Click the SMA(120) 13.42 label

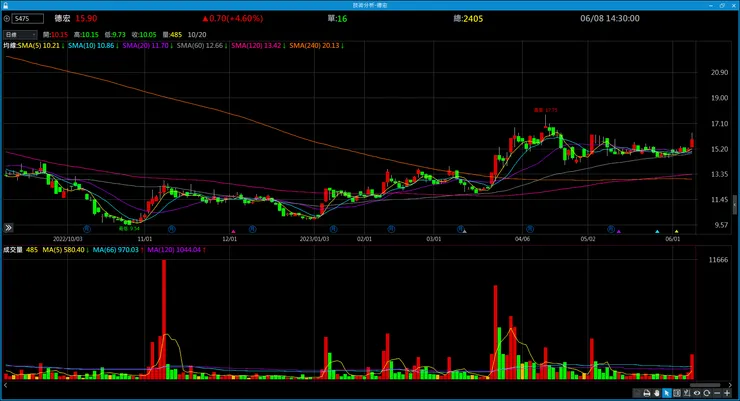[x=258, y=46]
